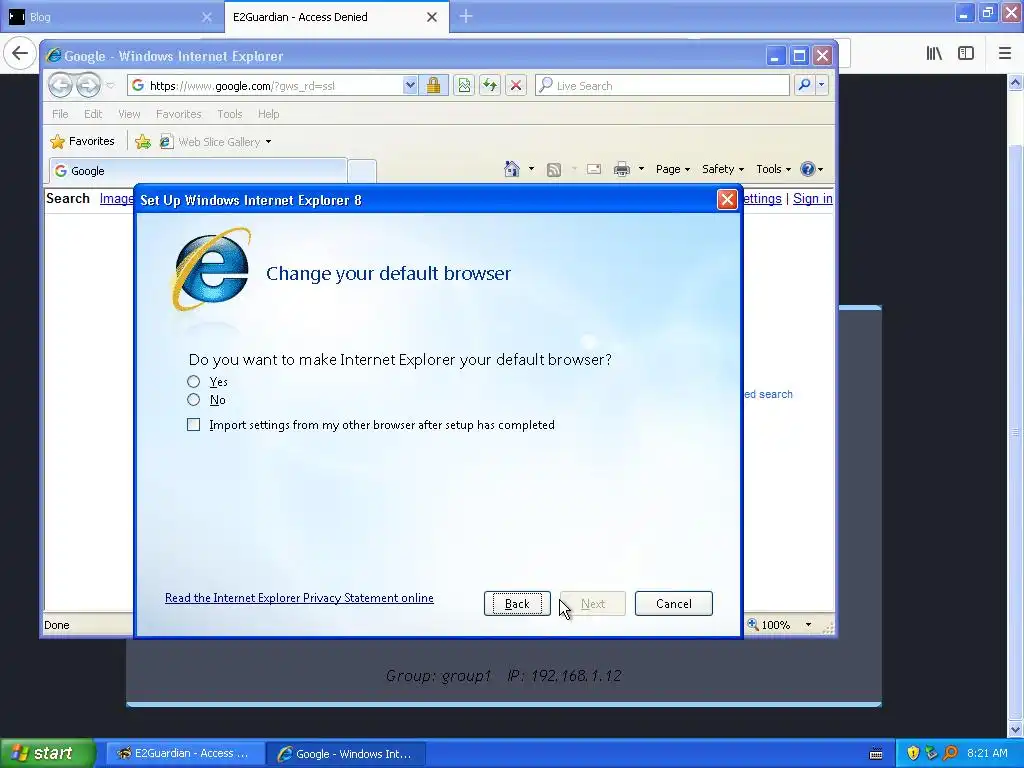Open the Windows start button

[48, 753]
